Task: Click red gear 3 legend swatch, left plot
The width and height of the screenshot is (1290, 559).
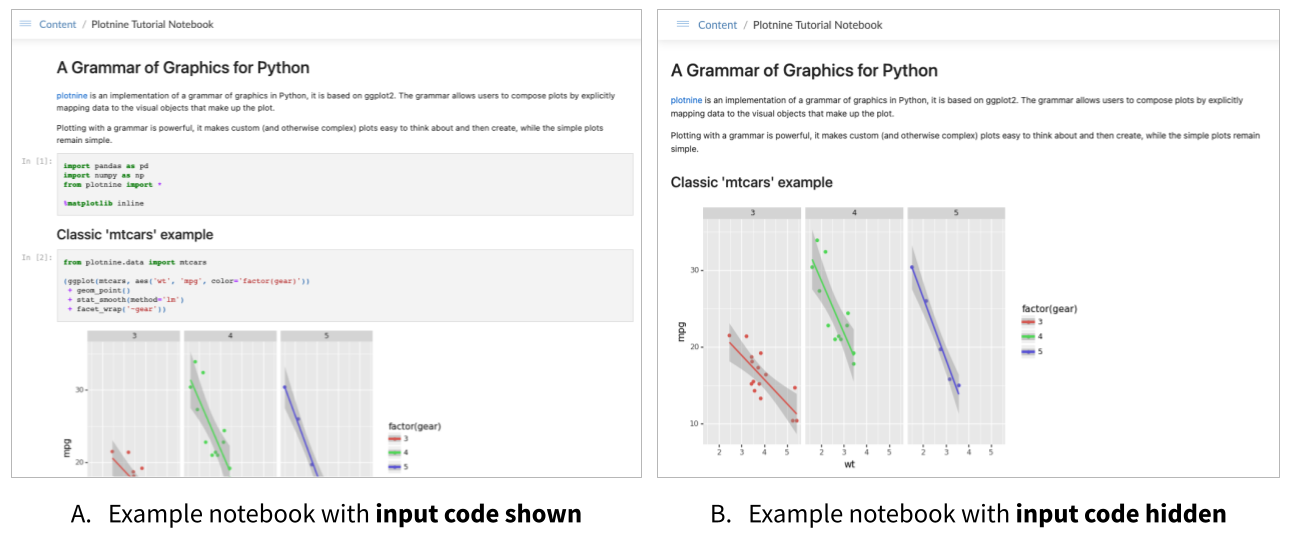Action: [x=395, y=439]
